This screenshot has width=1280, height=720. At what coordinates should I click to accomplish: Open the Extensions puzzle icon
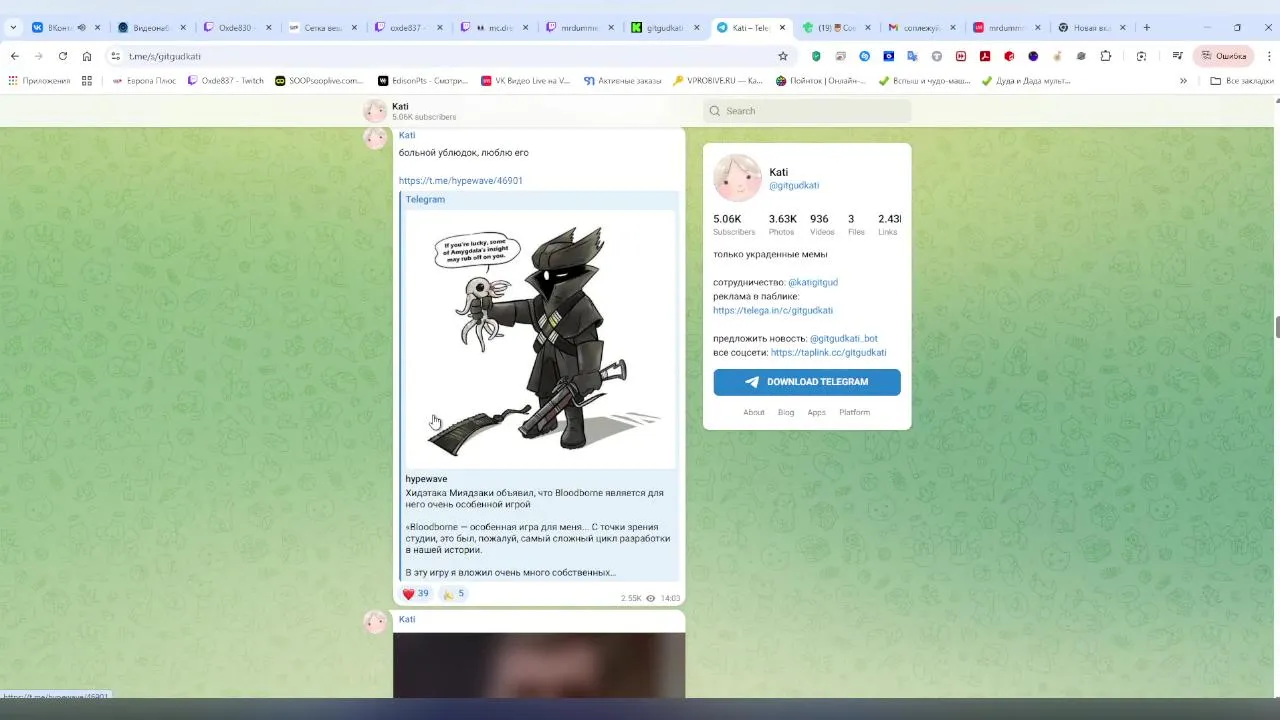(x=1105, y=56)
